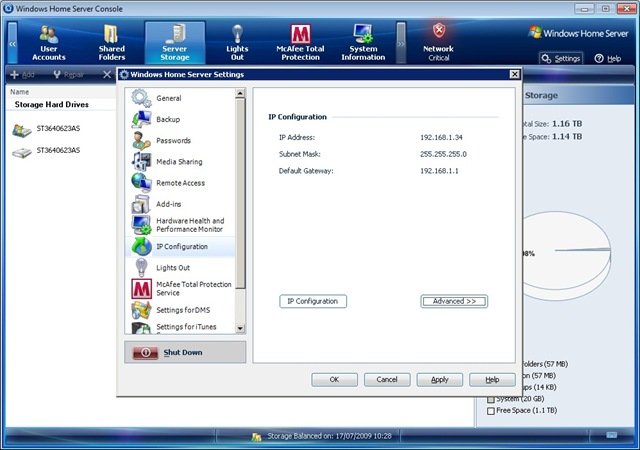Open McAfee Total Protection Service settings
Viewport: 640px width, 450px height.
tap(180, 289)
